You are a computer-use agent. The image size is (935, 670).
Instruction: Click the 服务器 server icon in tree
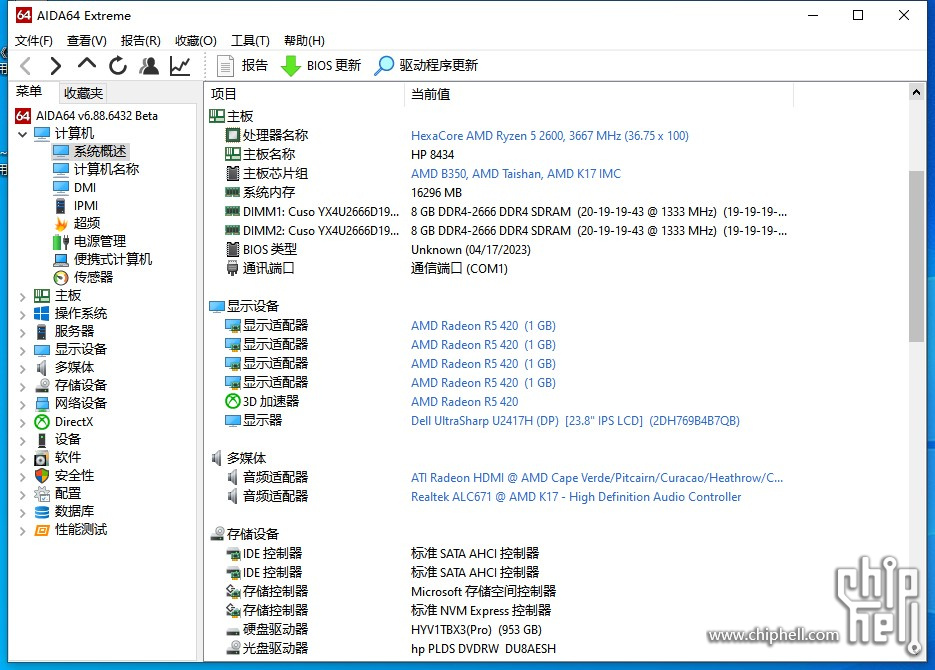pos(42,331)
